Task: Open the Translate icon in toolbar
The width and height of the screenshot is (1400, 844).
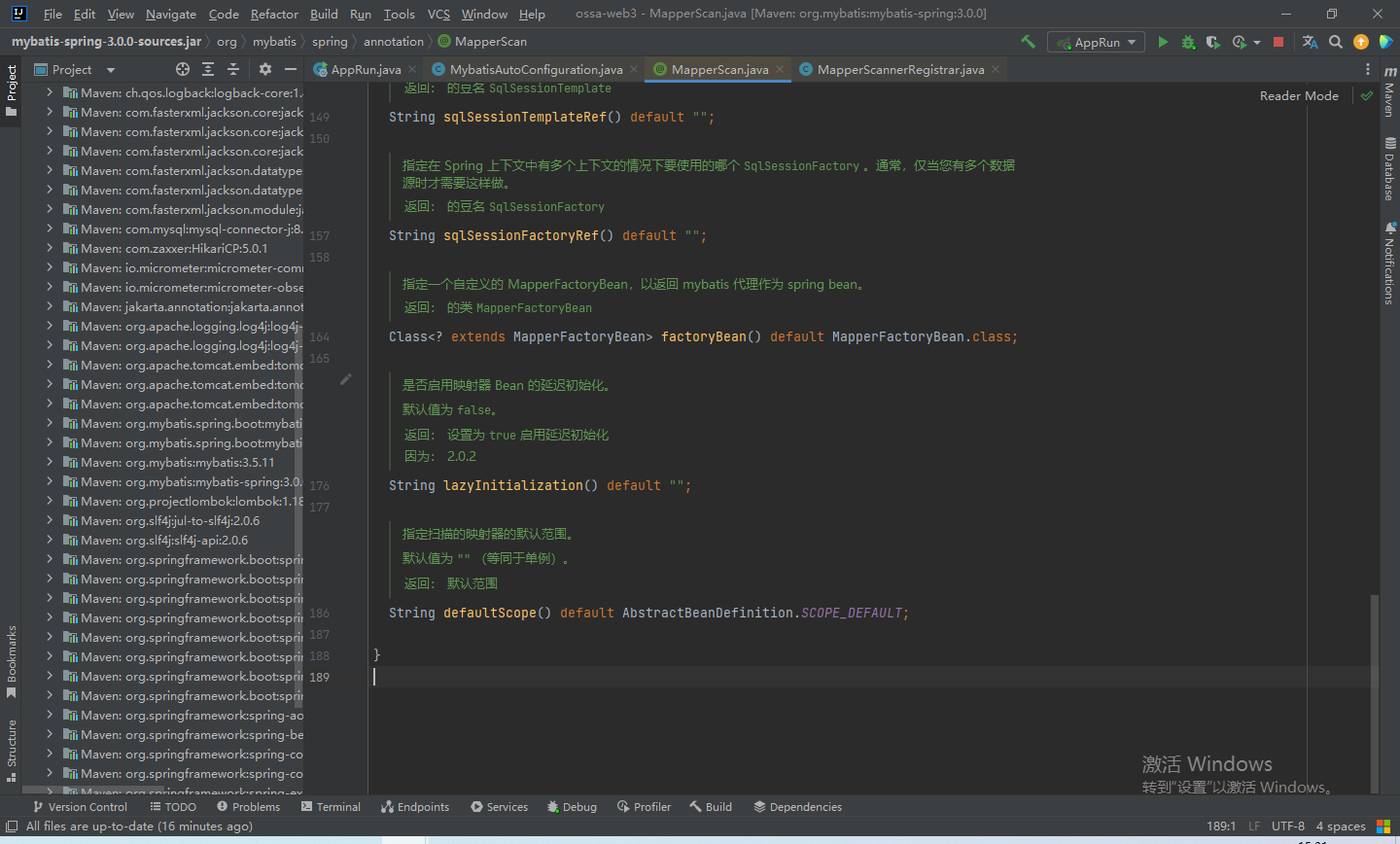Action: (x=1310, y=42)
